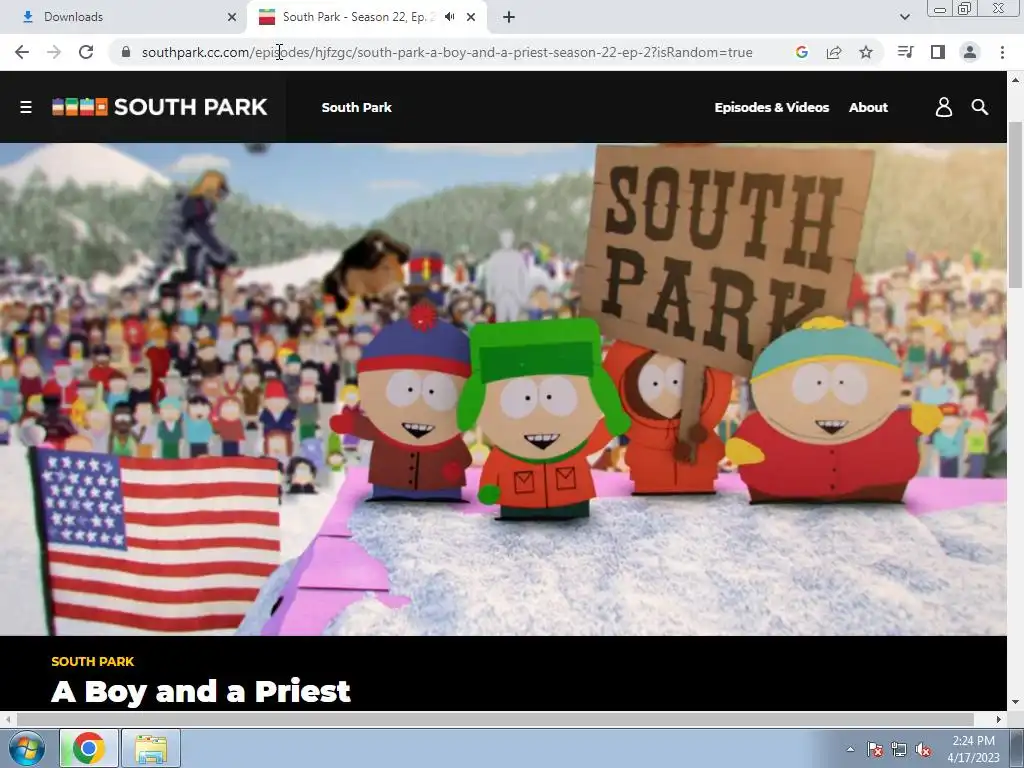Click horizontal scrollbar left arrow
Screen dimensions: 1024x768
point(8,719)
